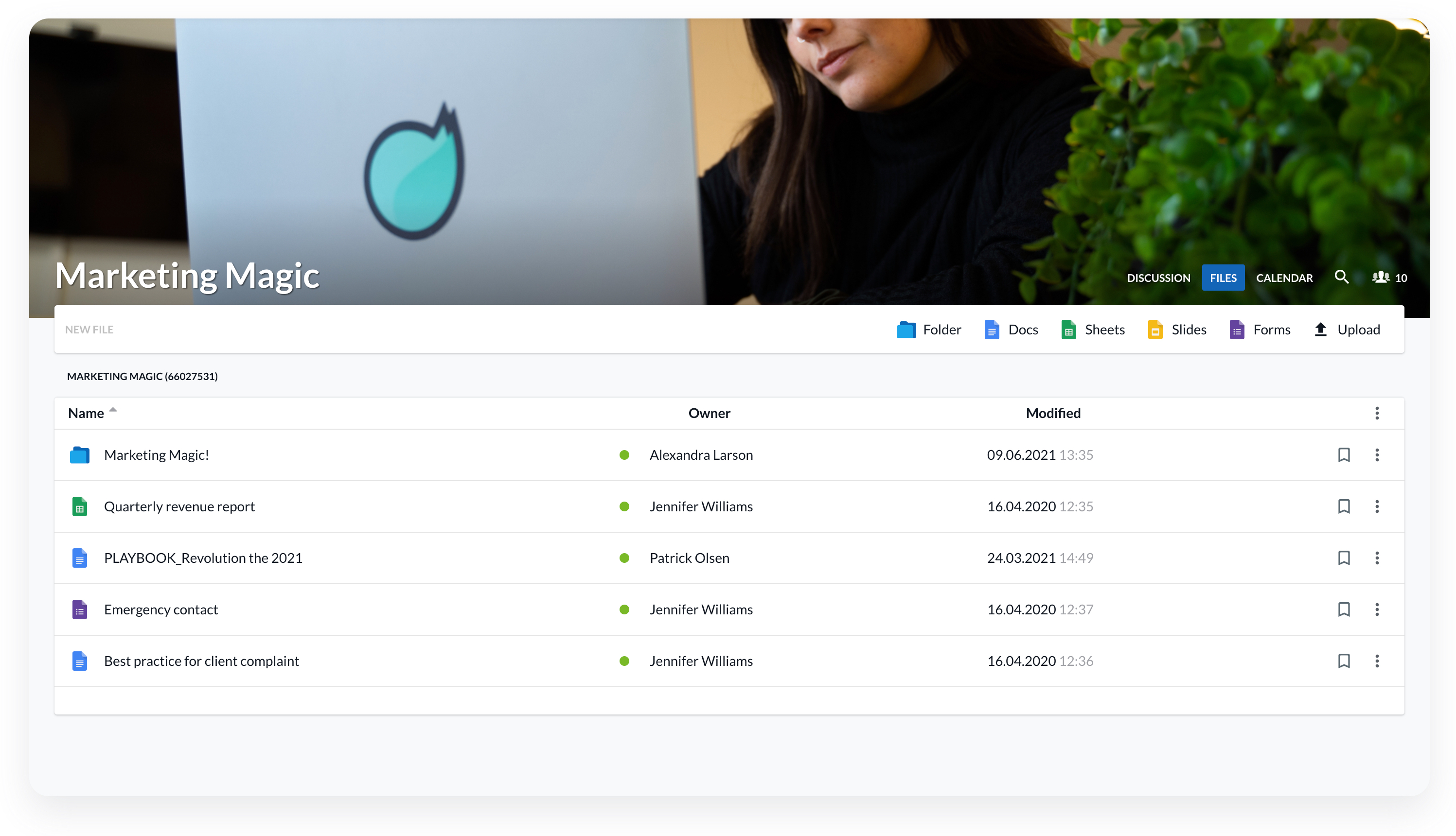This screenshot has width=1456, height=836.
Task: Toggle bookmark on Emergency contact
Action: [1344, 609]
